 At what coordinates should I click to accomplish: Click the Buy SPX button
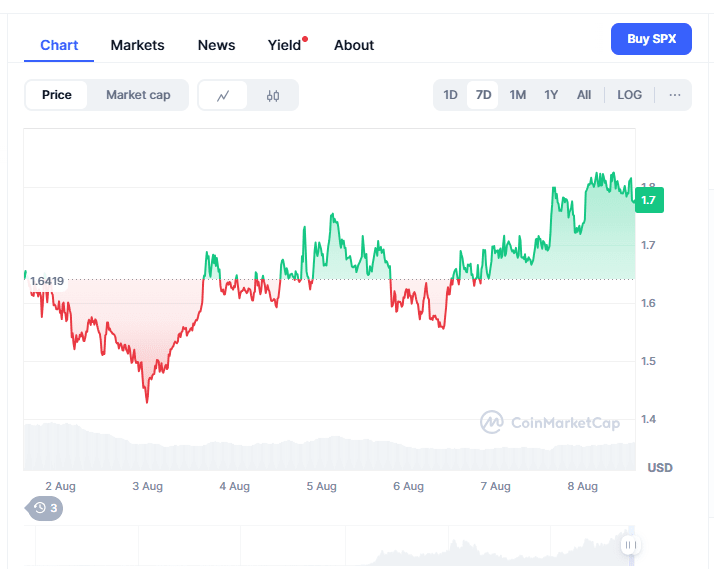(x=651, y=39)
